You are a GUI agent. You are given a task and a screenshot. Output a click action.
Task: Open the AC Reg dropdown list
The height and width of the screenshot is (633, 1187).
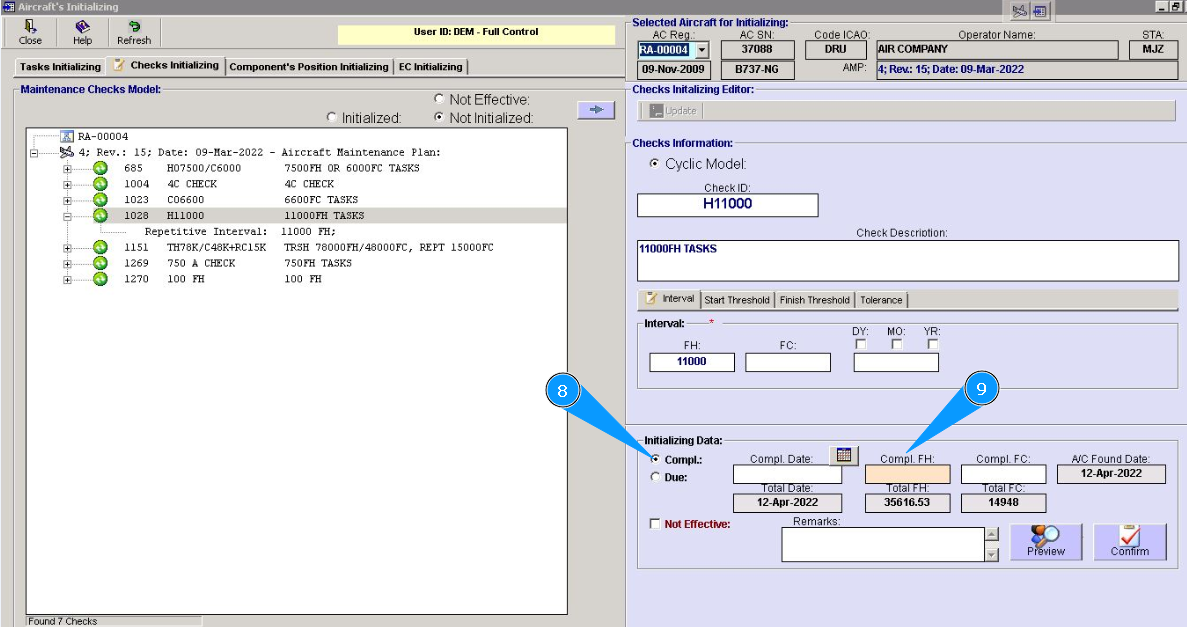coord(702,50)
